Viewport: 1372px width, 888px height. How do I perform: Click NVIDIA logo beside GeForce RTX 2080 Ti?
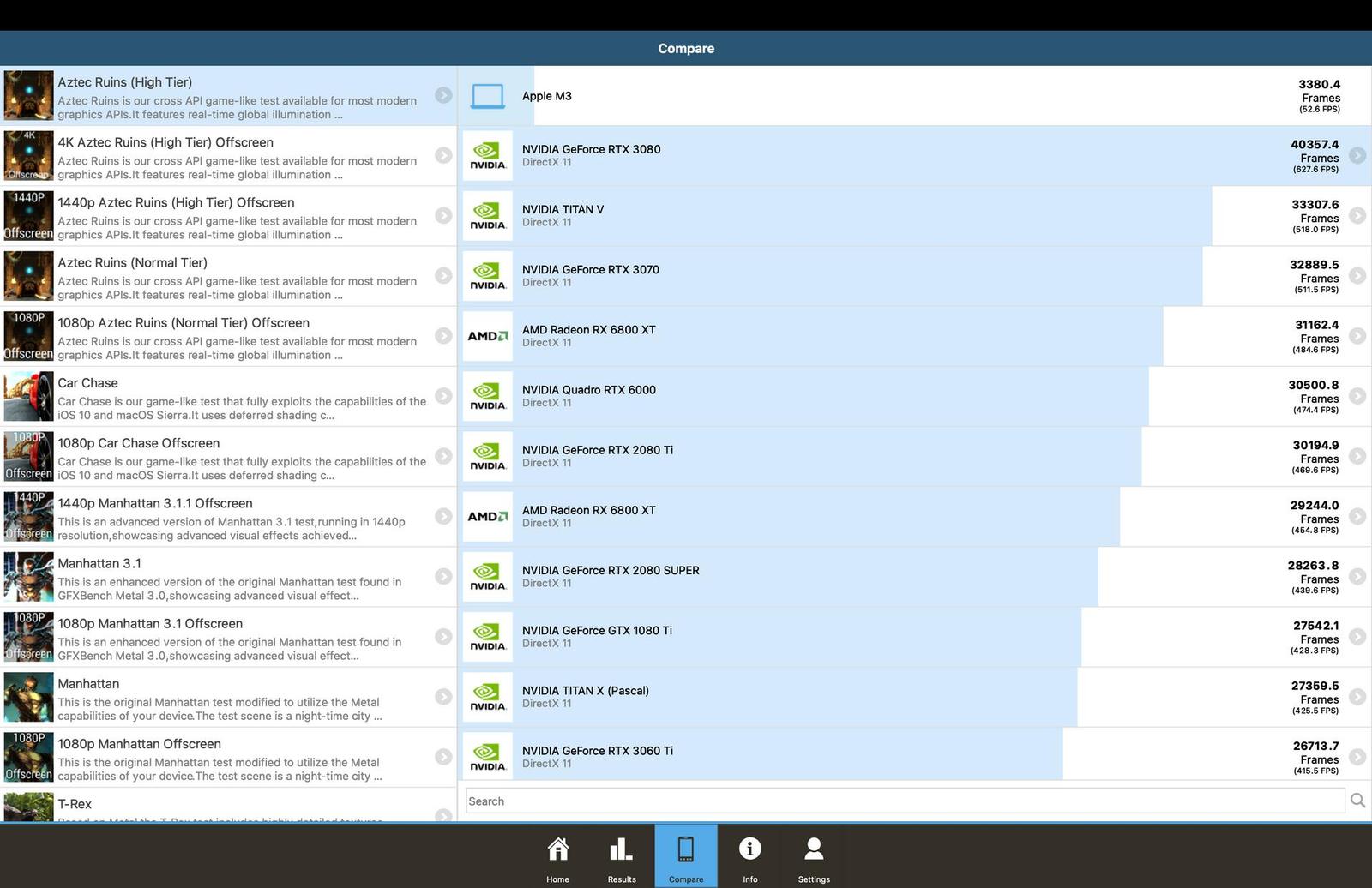click(488, 456)
